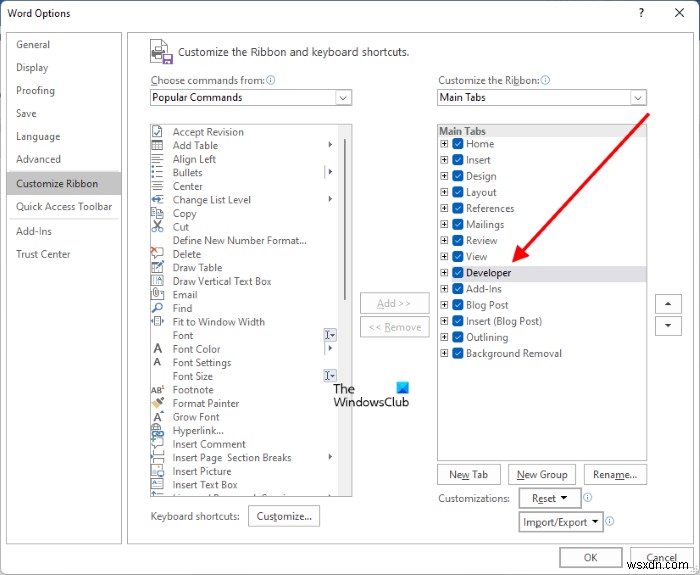
Task: Click the Word Options help question mark
Action: [641, 13]
